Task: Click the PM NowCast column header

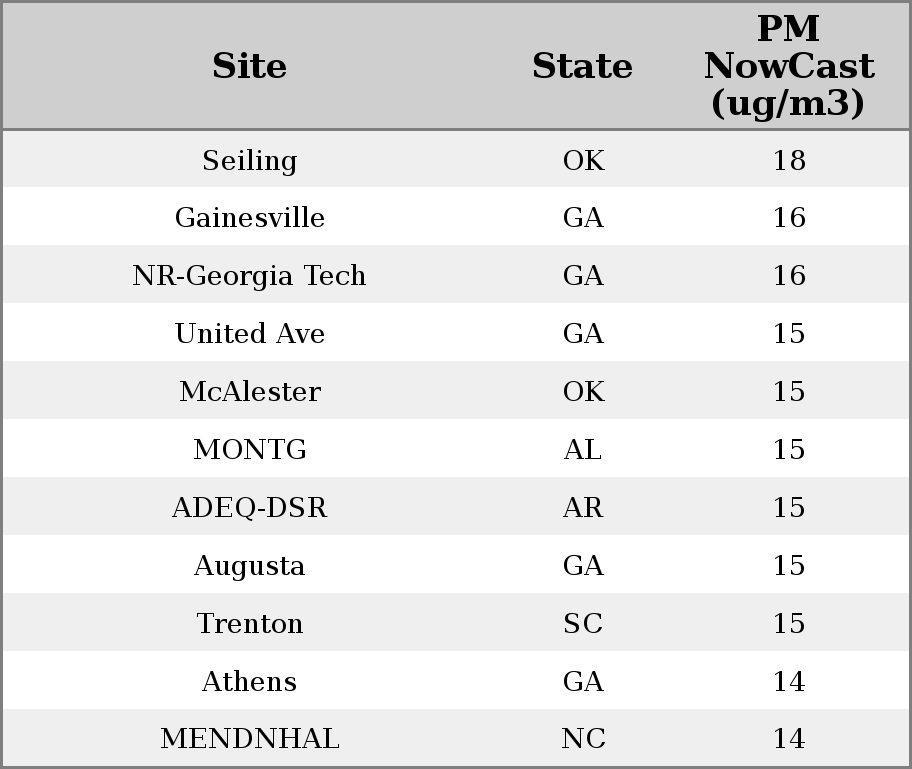Action: [x=789, y=66]
